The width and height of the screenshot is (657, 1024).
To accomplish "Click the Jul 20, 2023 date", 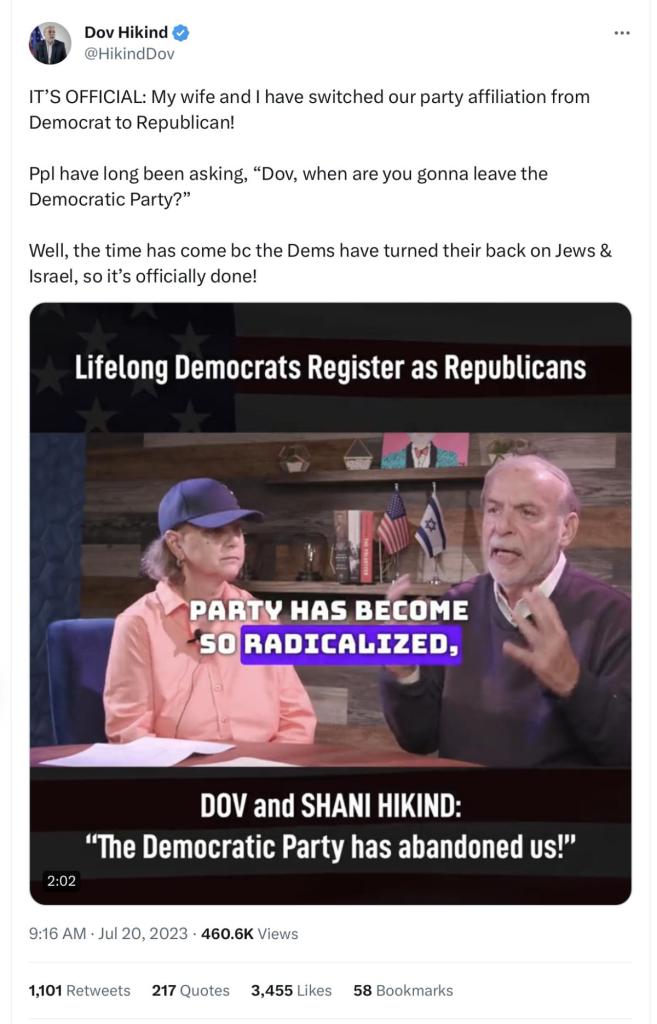I will [x=142, y=933].
